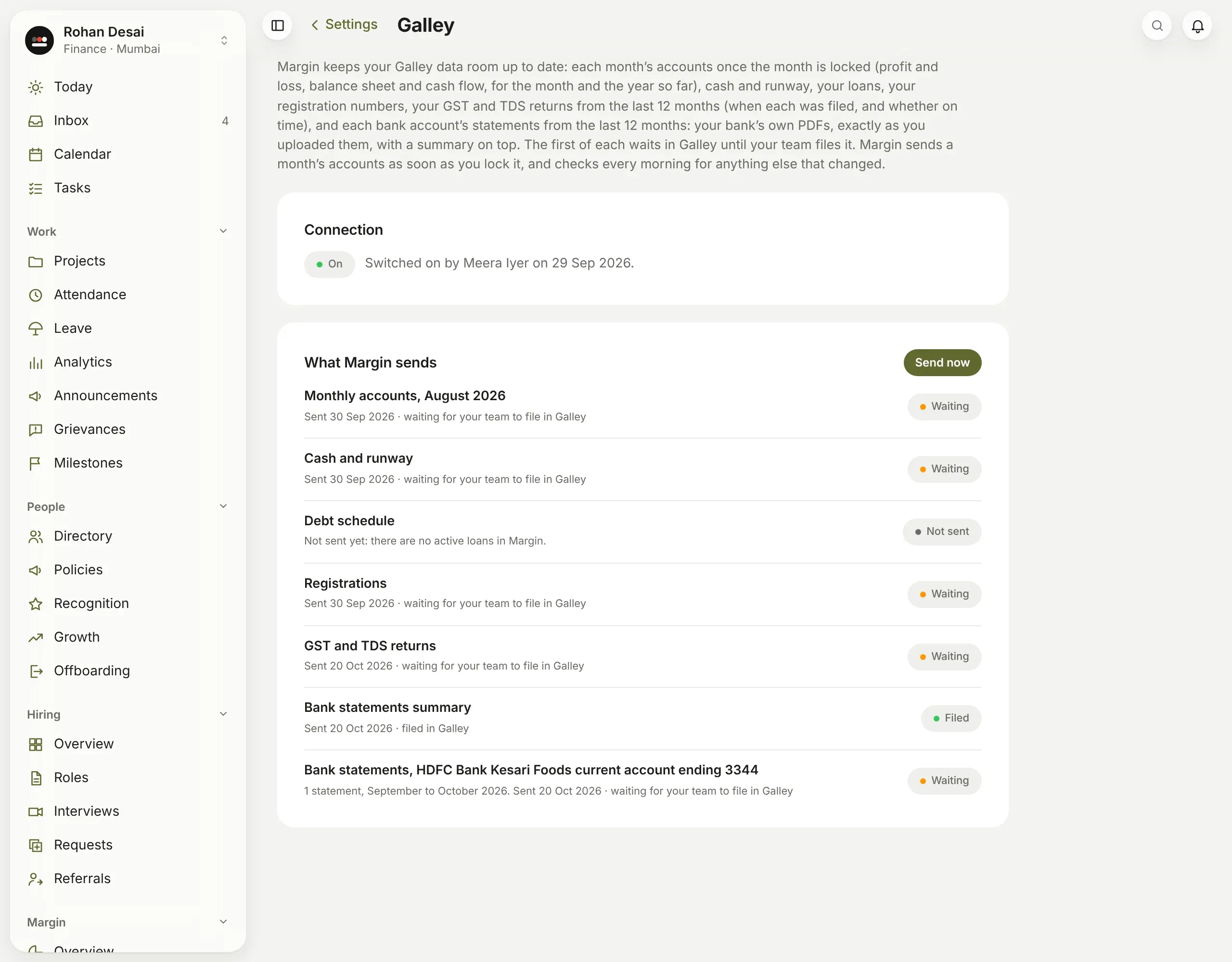Click Not sent badge for Debt schedule
Screen dimensions: 1232x962
point(942,532)
